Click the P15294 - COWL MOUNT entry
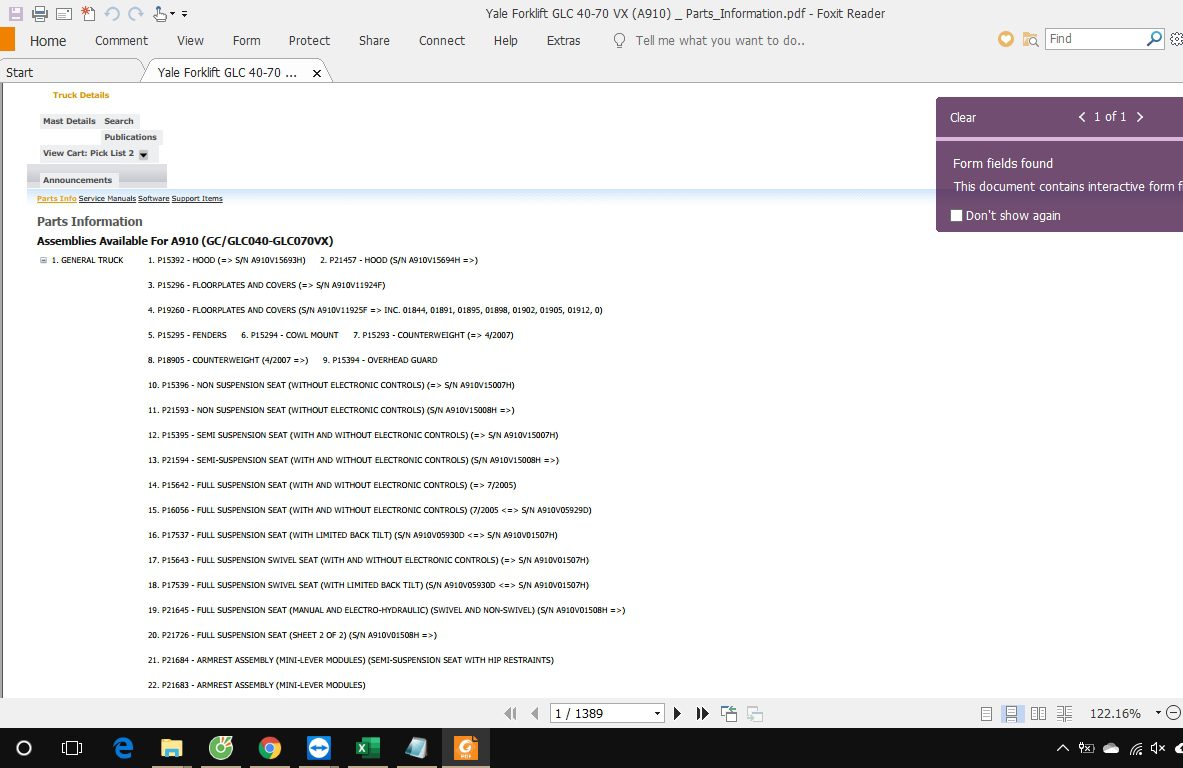1183x768 pixels. pos(290,335)
